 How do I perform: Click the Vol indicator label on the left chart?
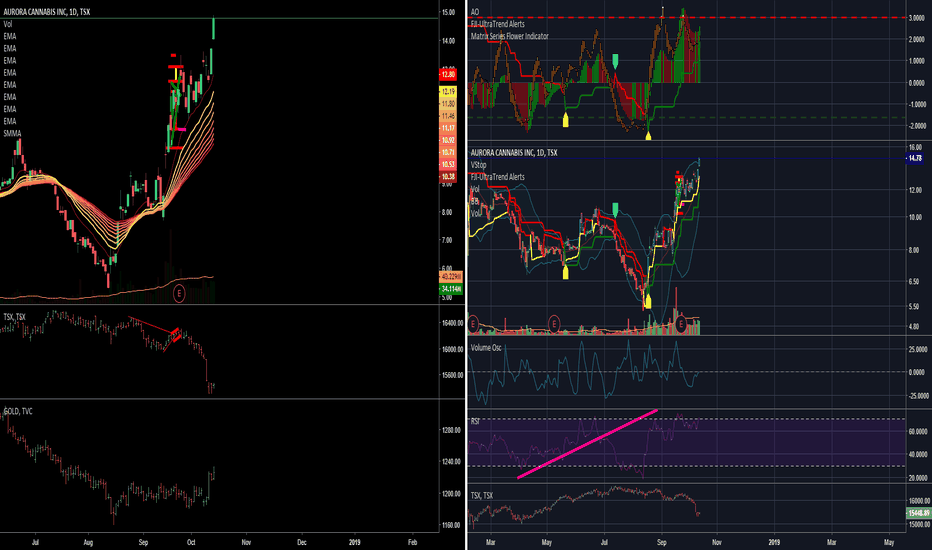coord(8,24)
